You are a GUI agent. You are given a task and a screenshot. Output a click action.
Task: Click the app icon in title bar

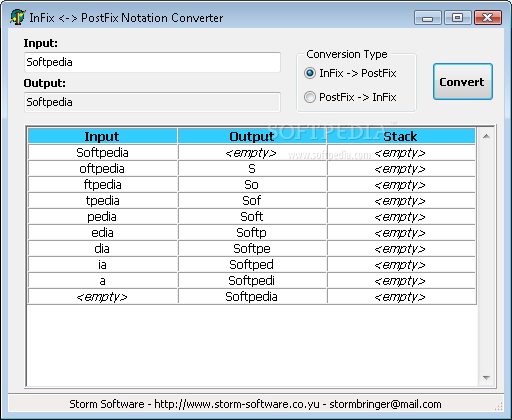(17, 17)
